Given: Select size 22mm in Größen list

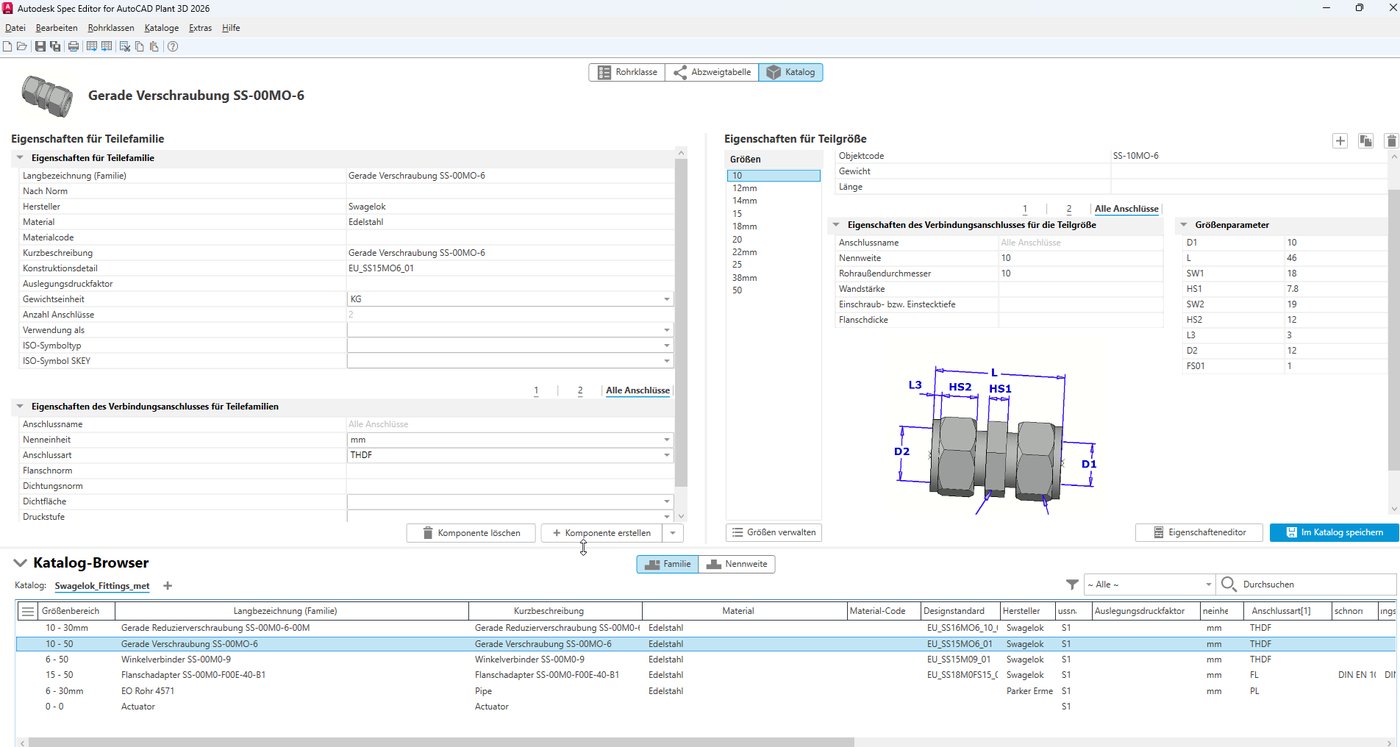Looking at the screenshot, I should pos(774,250).
